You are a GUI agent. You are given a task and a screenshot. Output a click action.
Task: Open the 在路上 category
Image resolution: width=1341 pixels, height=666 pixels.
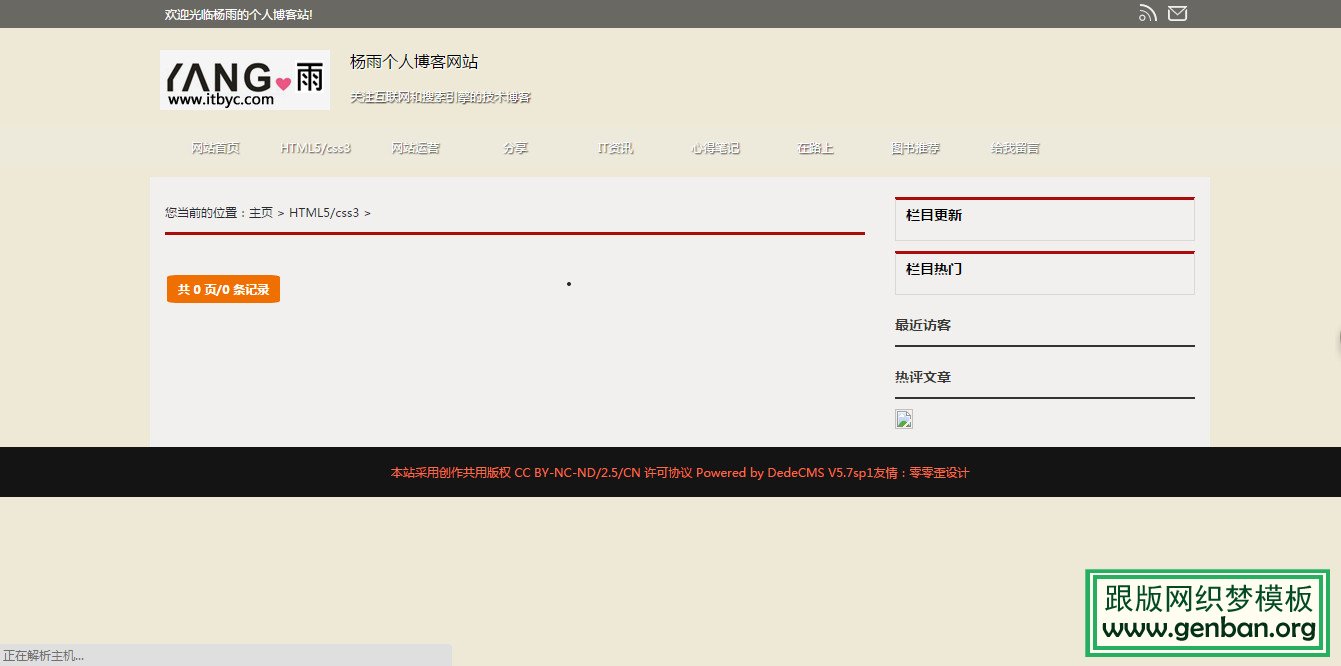pos(814,147)
